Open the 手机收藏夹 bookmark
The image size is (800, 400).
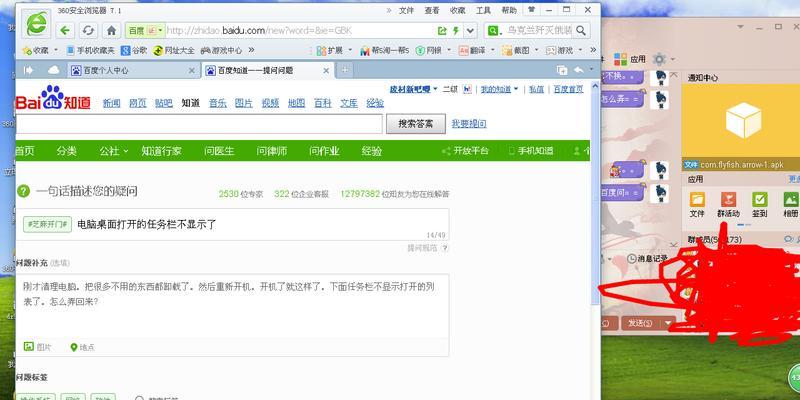(91, 51)
